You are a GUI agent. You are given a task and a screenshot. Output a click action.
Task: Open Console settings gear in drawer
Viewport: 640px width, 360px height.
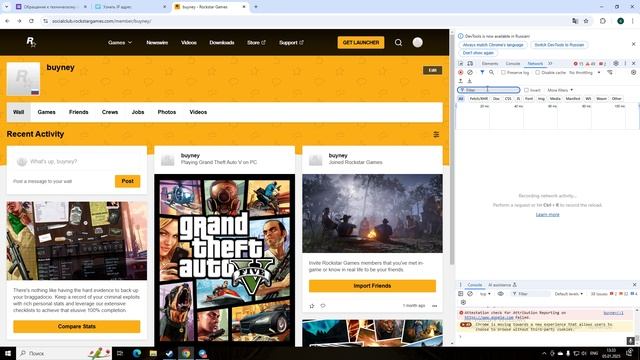coord(463,302)
